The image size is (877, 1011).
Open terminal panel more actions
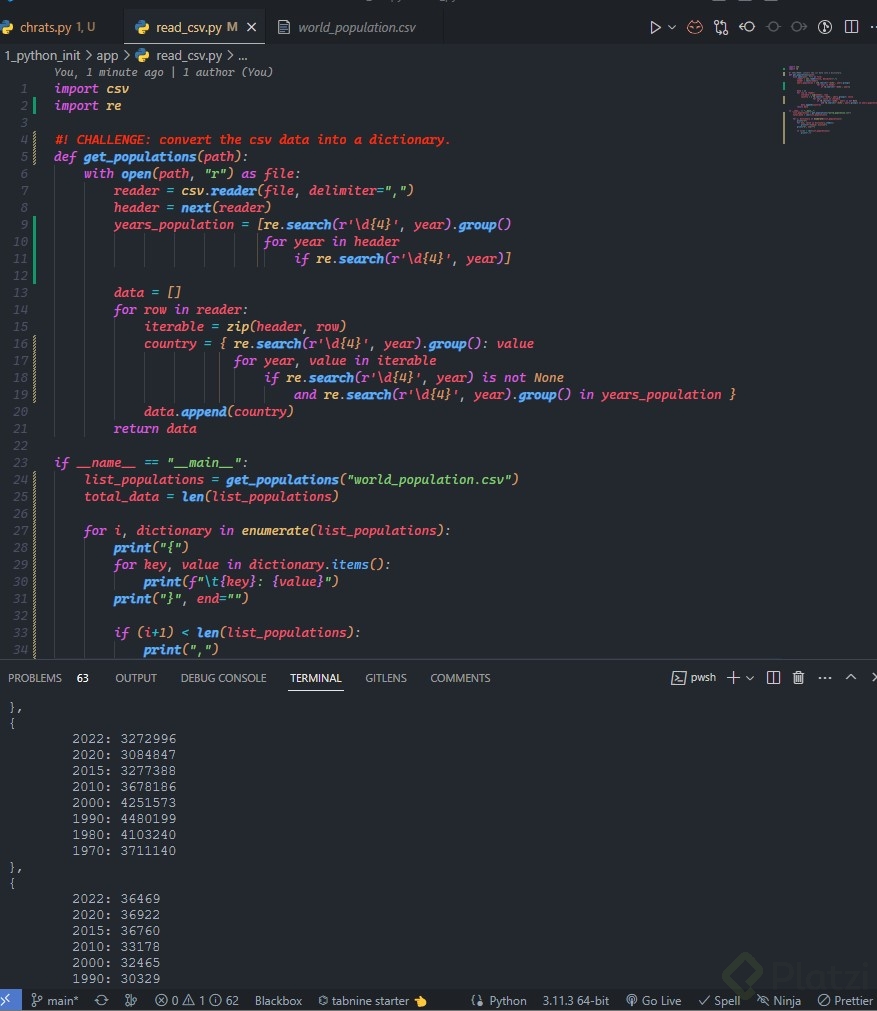(825, 678)
